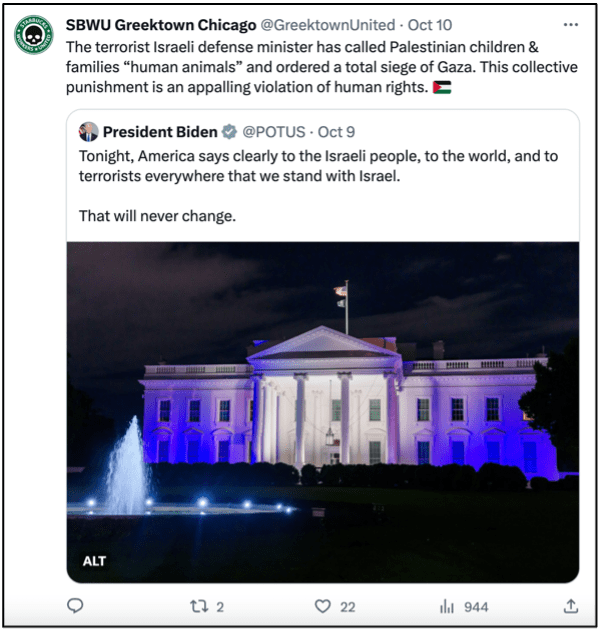
Task: Open the tweet's three-dot more options menu
Action: [570, 24]
